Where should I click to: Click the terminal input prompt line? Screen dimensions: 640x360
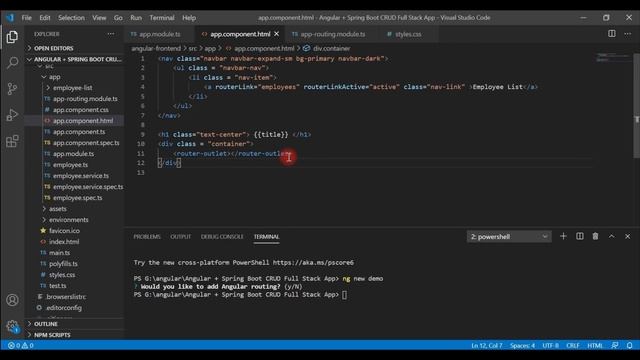240,295
